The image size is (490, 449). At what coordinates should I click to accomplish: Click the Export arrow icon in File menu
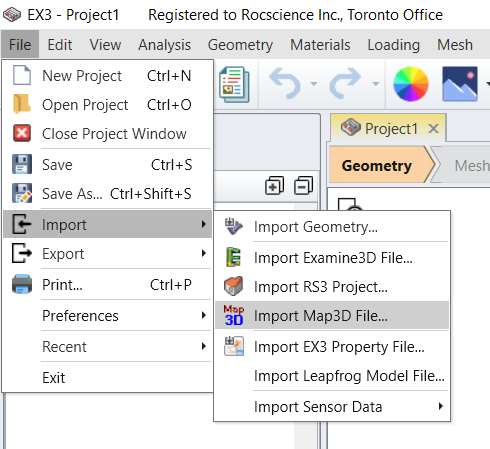pyautogui.click(x=22, y=253)
